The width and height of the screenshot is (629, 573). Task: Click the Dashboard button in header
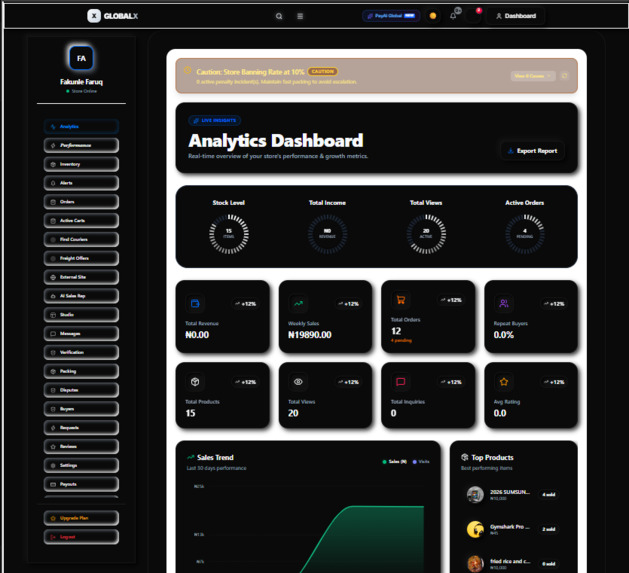pos(516,16)
